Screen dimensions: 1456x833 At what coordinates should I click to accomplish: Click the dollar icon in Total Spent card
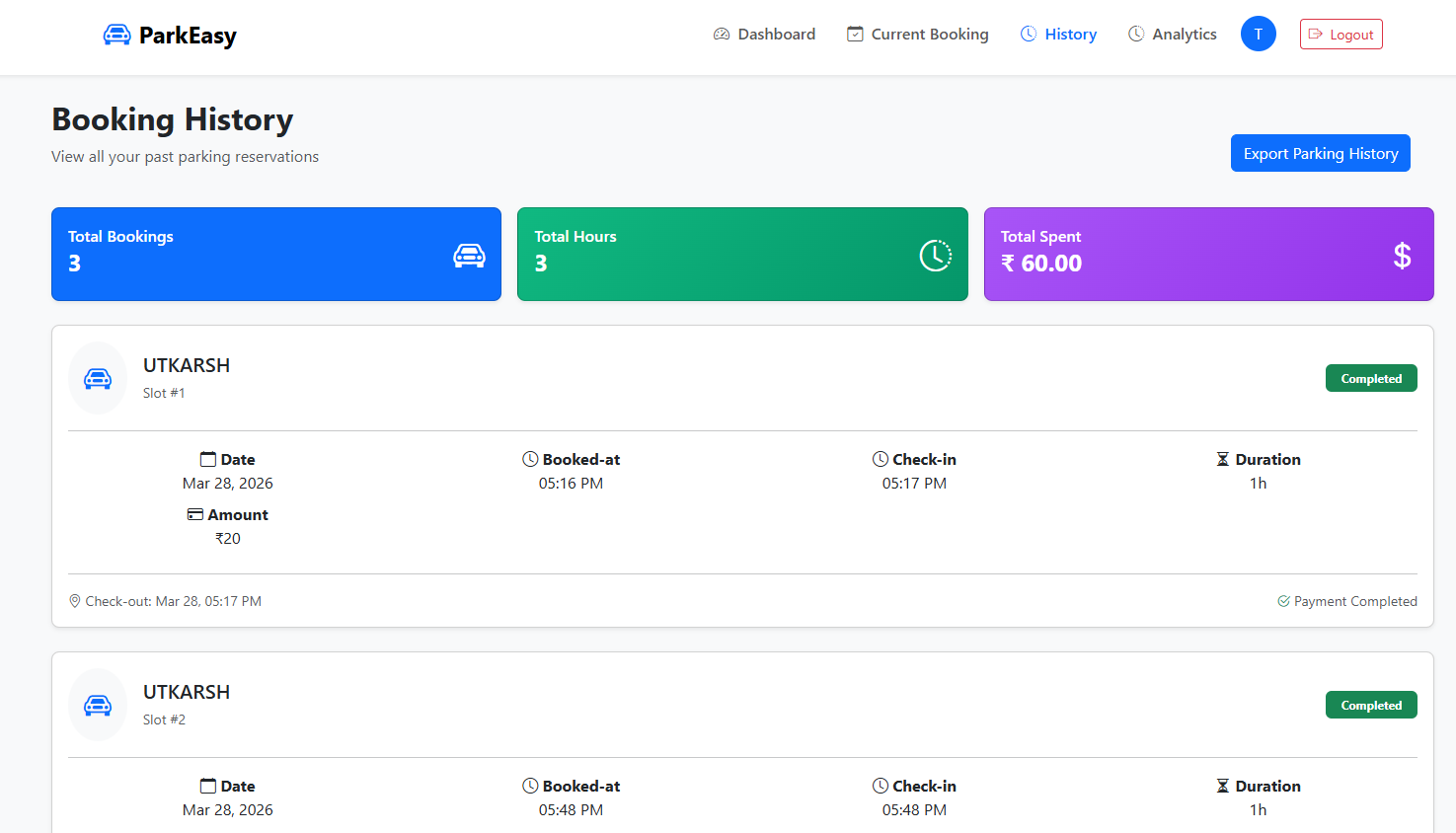coord(1402,257)
